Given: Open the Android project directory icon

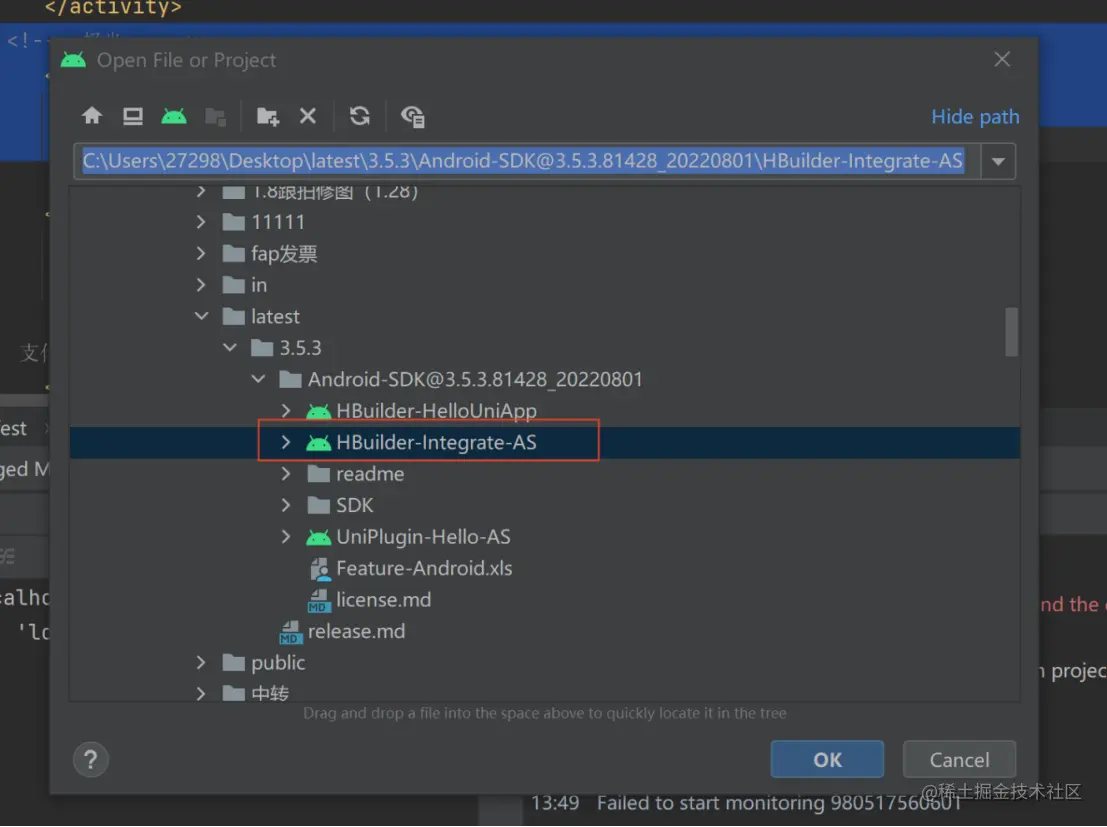Looking at the screenshot, I should pyautogui.click(x=174, y=116).
